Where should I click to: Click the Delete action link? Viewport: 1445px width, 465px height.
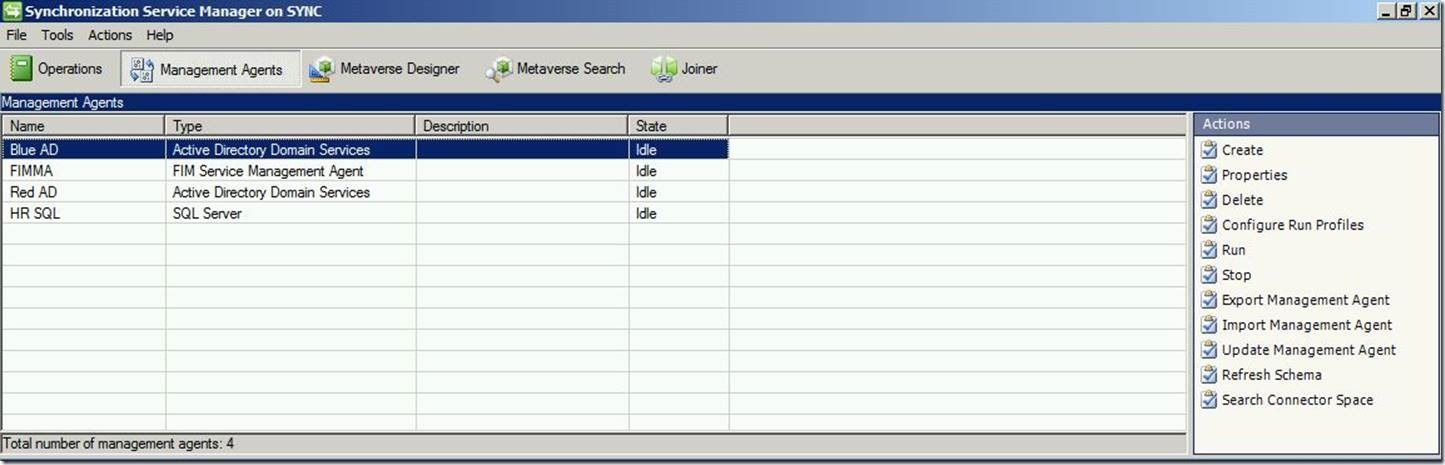click(x=1242, y=200)
